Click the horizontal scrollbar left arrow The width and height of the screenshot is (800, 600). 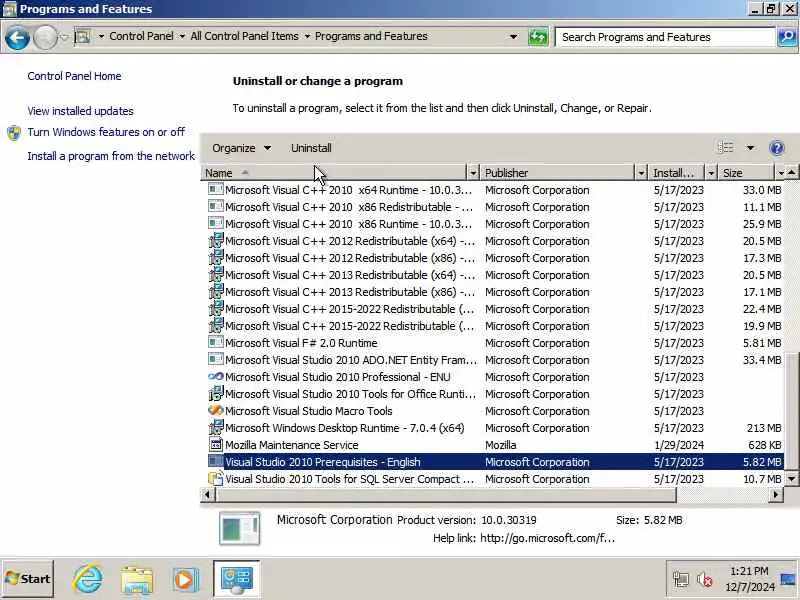click(x=207, y=494)
